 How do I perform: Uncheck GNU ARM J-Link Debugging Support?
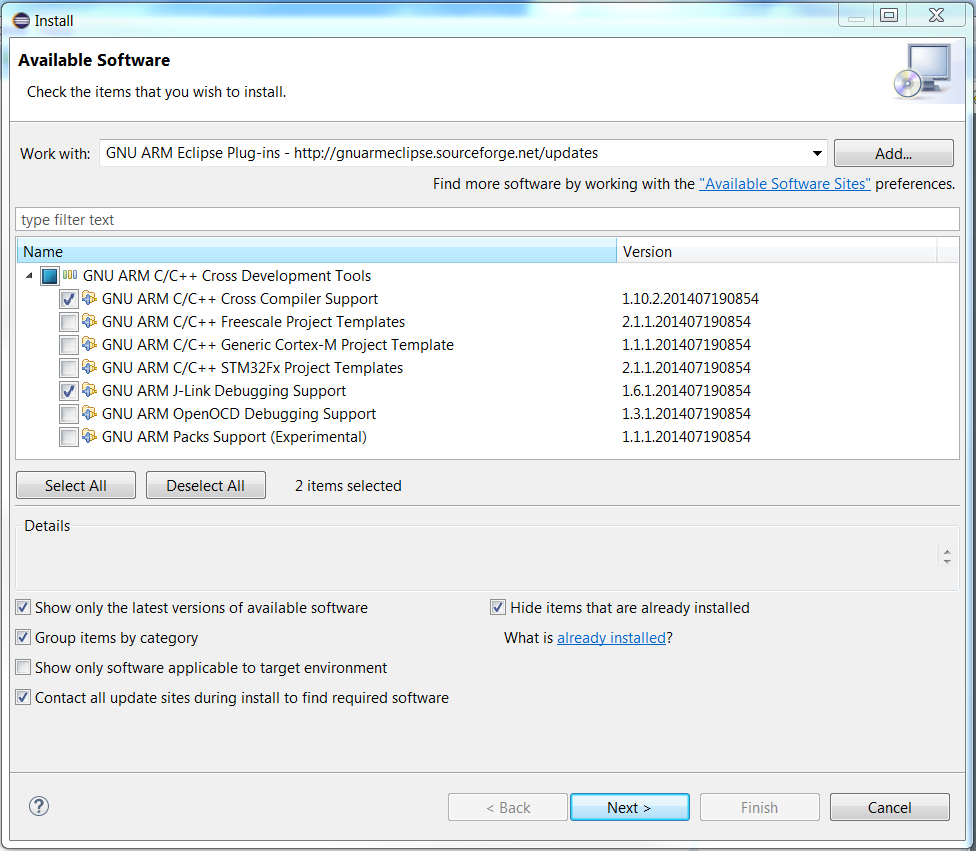click(x=68, y=392)
